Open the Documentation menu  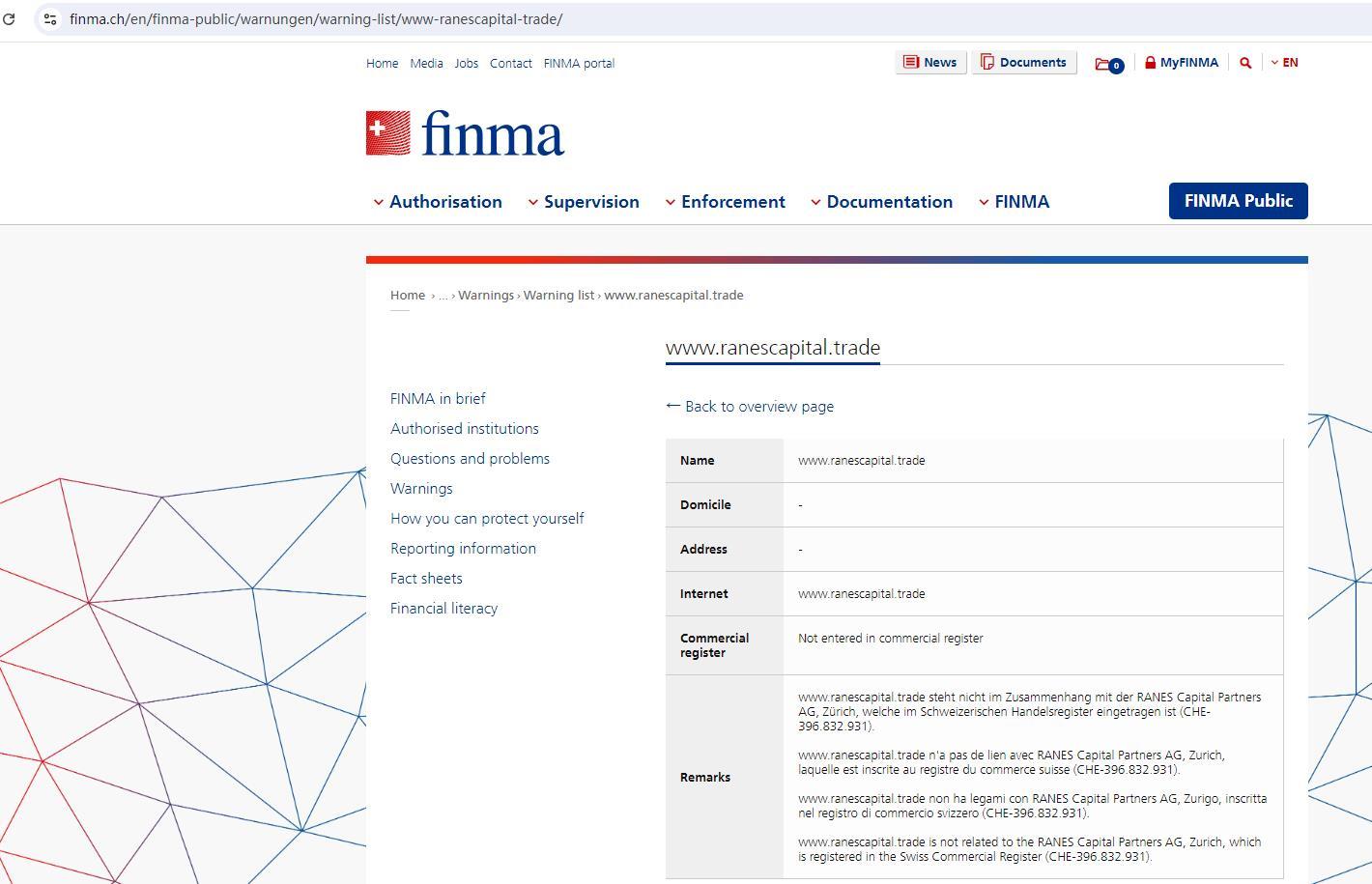881,202
